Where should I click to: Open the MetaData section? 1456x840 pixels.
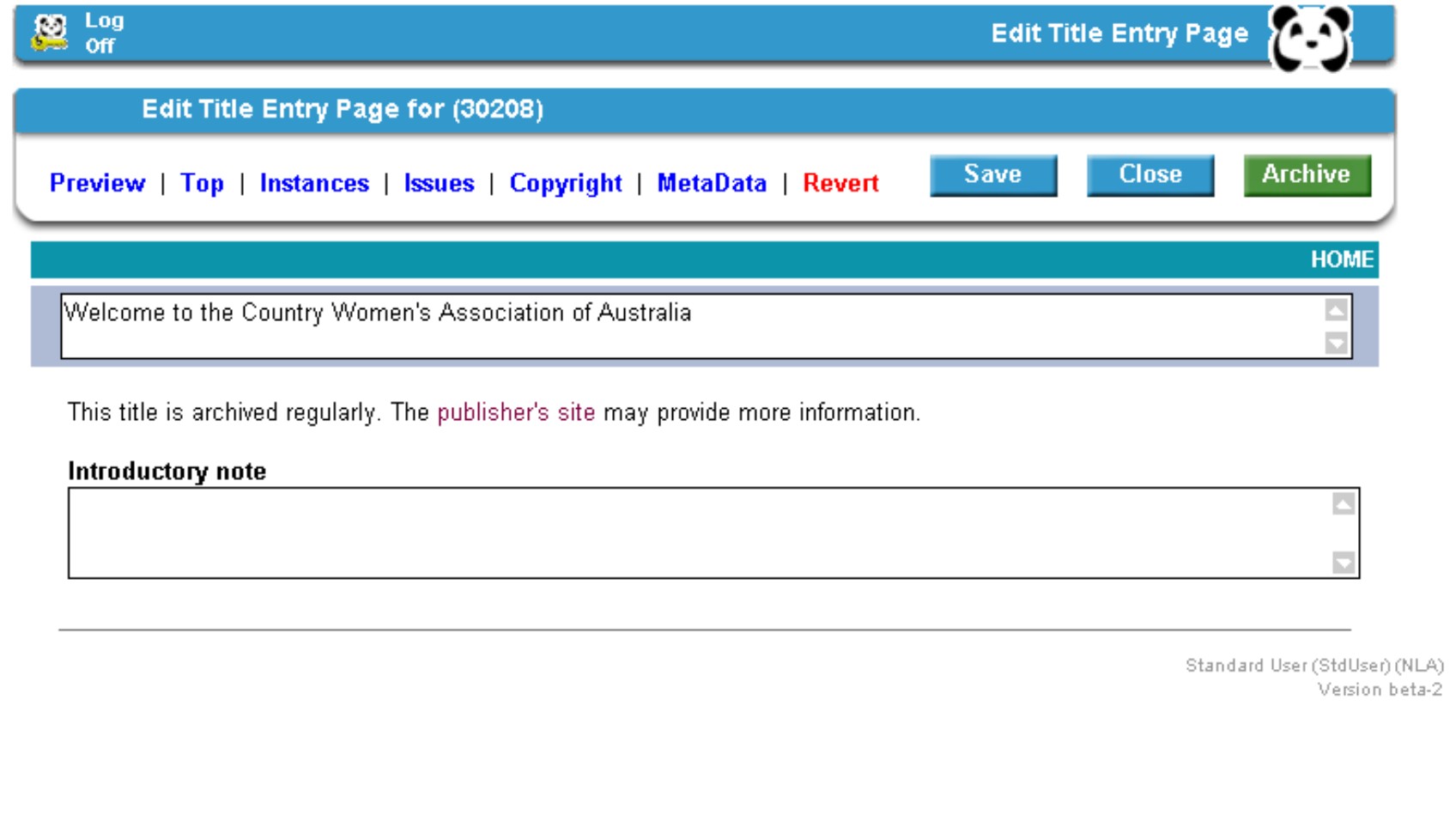[x=712, y=183]
